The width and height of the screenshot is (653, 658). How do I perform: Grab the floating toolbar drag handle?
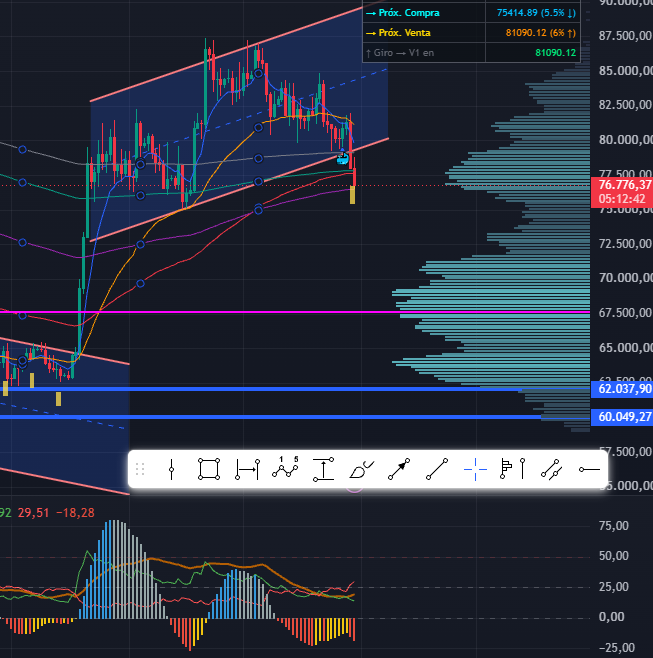[x=140, y=469]
